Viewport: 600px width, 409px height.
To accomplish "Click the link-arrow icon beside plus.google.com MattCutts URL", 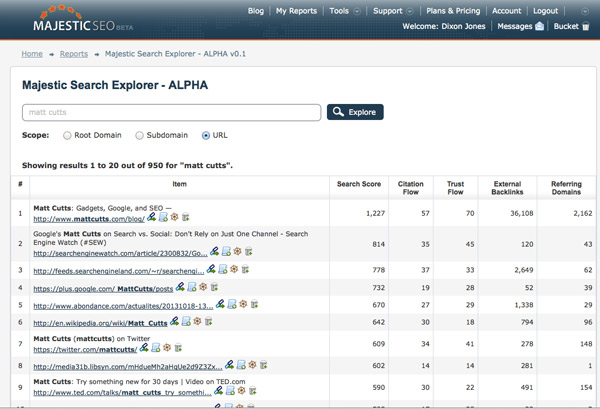I will click(x=180, y=287).
